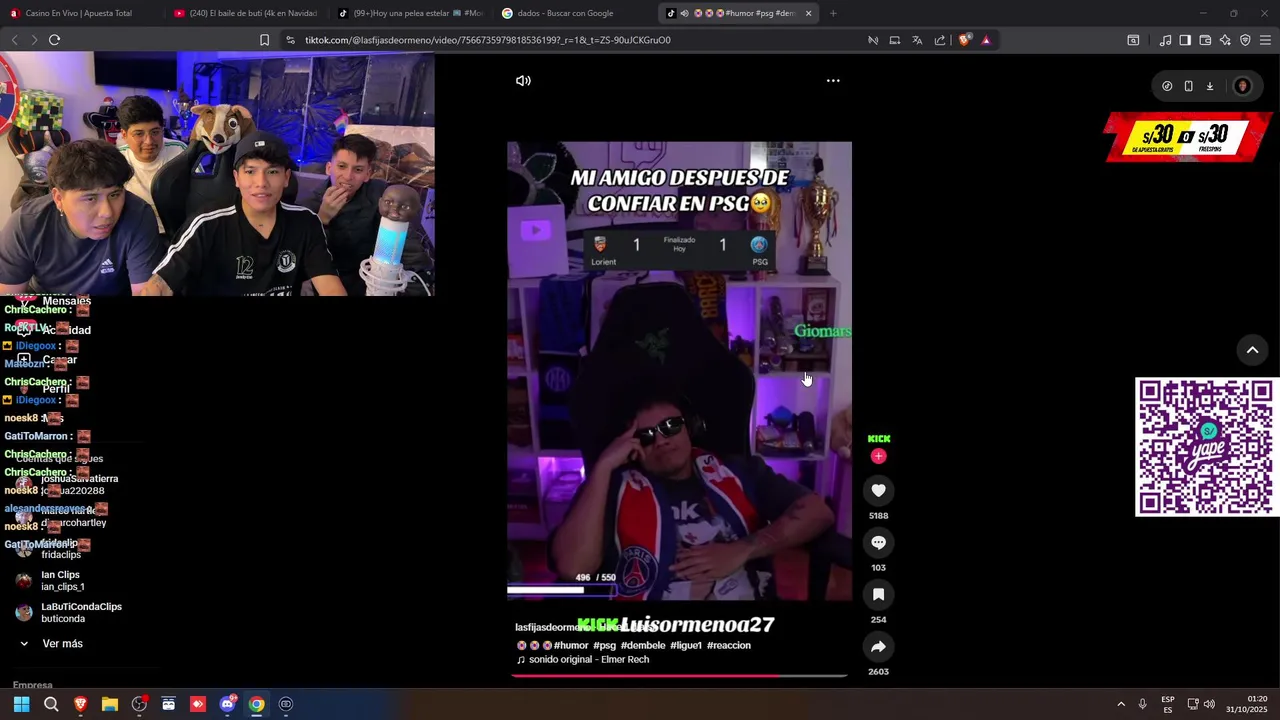Image resolution: width=1280 pixels, height=720 pixels.
Task: Show hidden system tray icons
Action: [1121, 704]
